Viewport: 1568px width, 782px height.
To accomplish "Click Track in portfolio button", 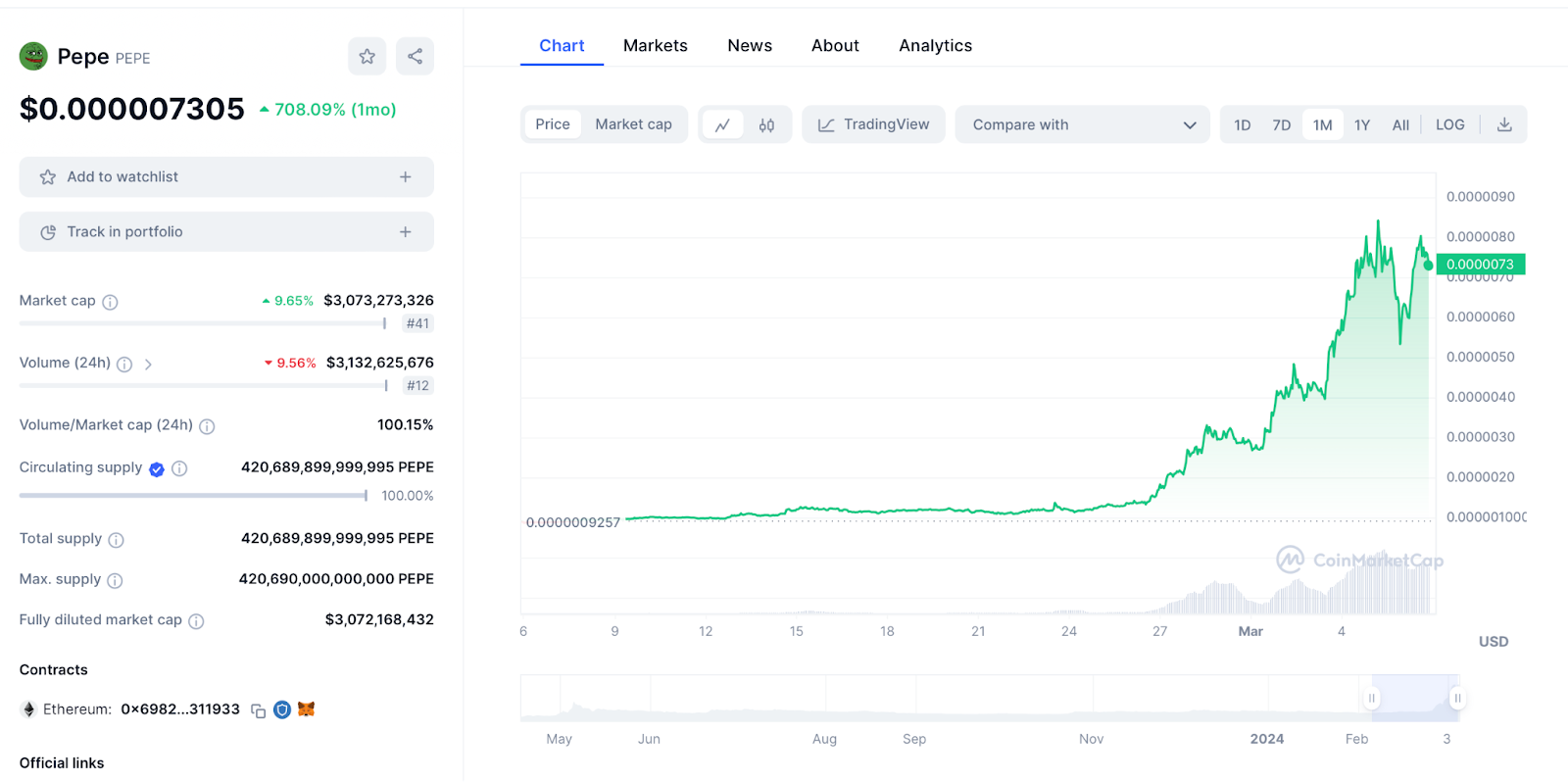I will pos(226,232).
